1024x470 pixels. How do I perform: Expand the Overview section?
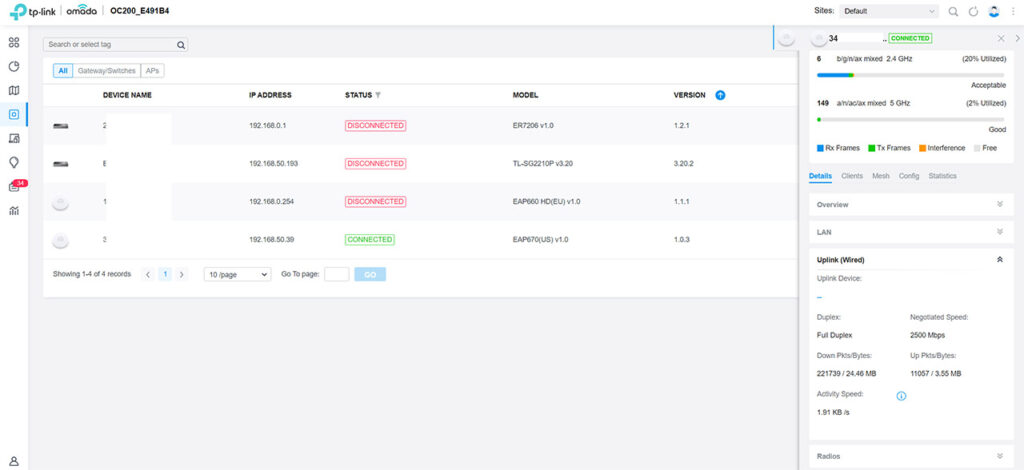[1000, 204]
